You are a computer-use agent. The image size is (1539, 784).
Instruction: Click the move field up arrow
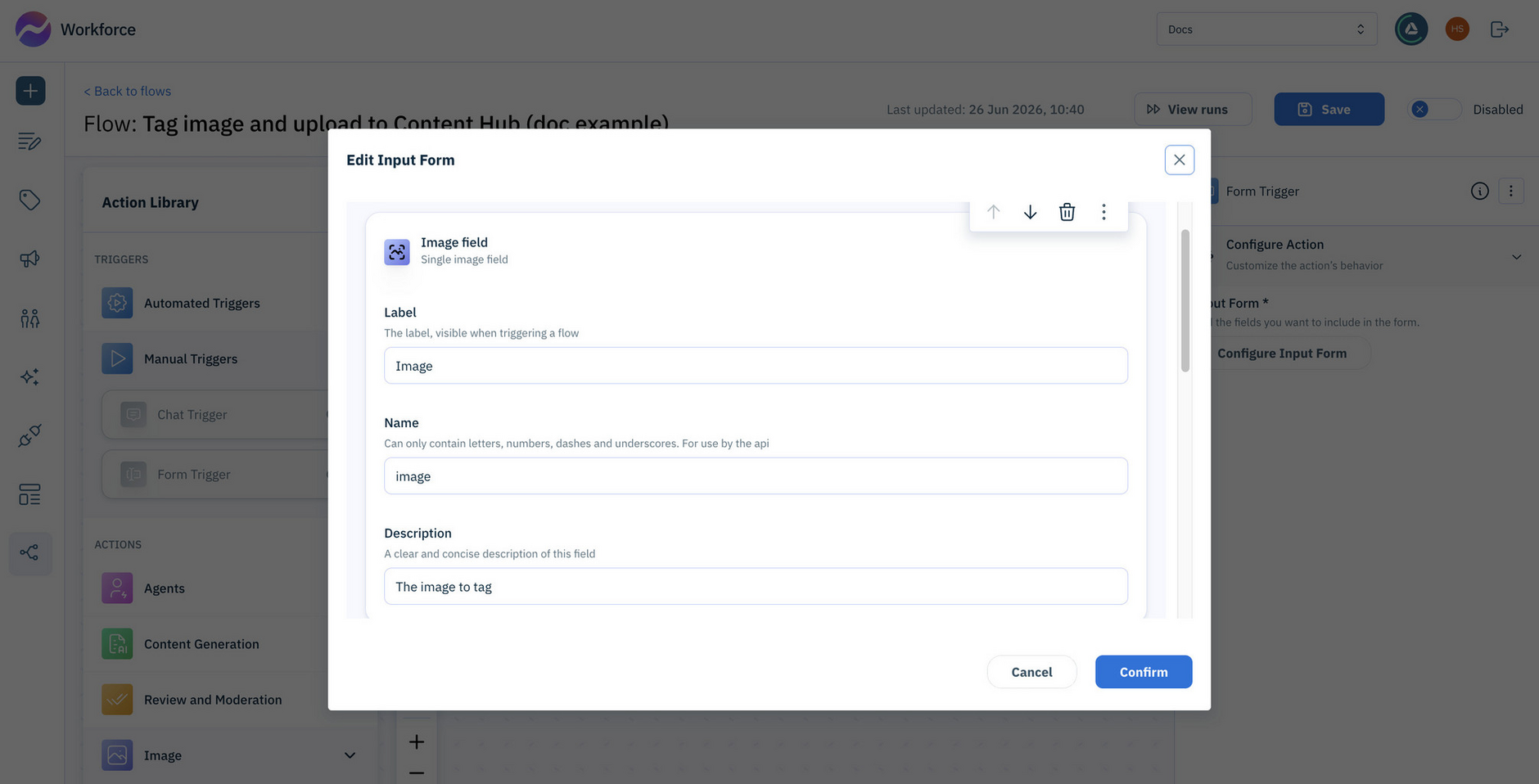coord(993,212)
